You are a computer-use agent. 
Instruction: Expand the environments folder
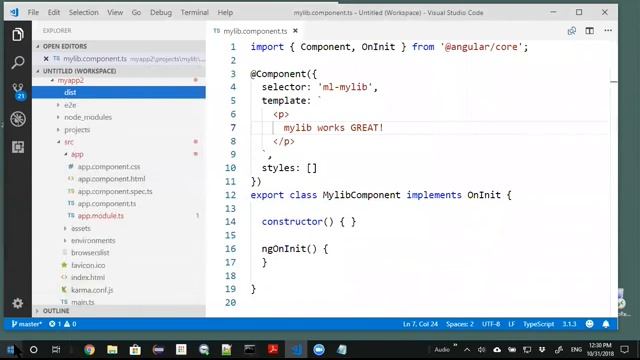click(x=65, y=241)
